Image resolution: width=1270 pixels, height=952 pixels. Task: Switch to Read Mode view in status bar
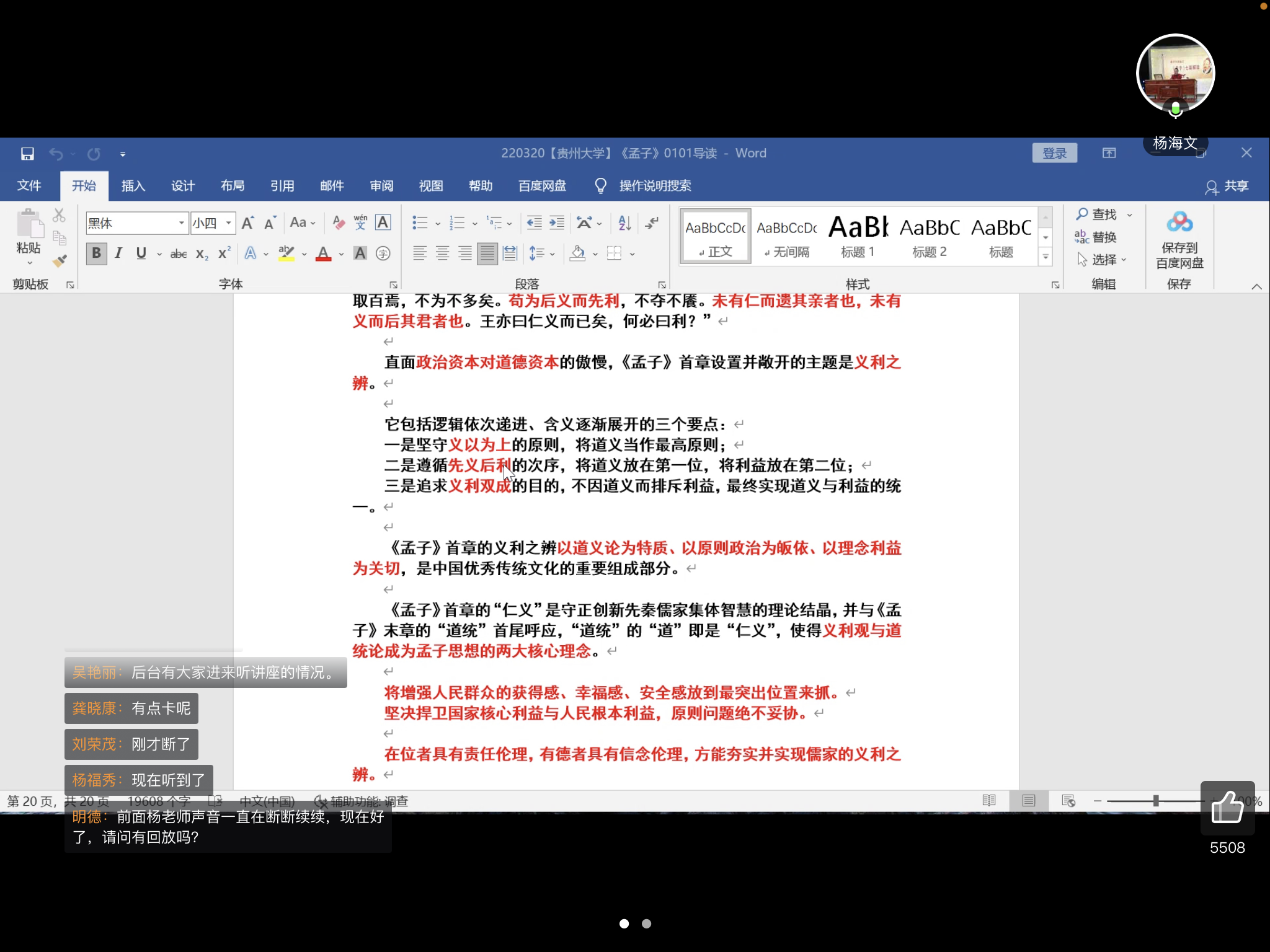pyautogui.click(x=989, y=801)
